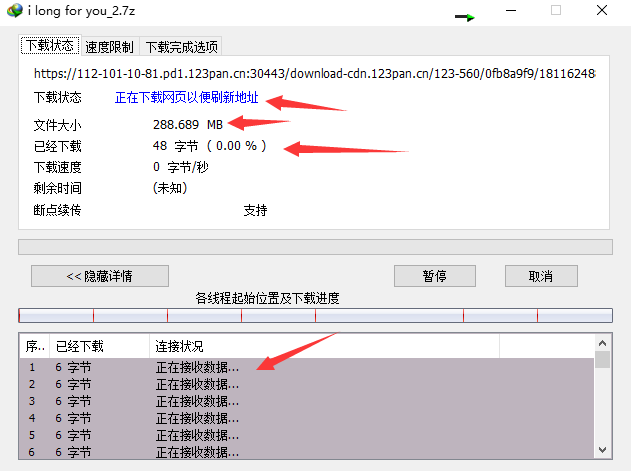Click the thread list scrollbar thumb
This screenshot has width=631, height=471.
602,359
